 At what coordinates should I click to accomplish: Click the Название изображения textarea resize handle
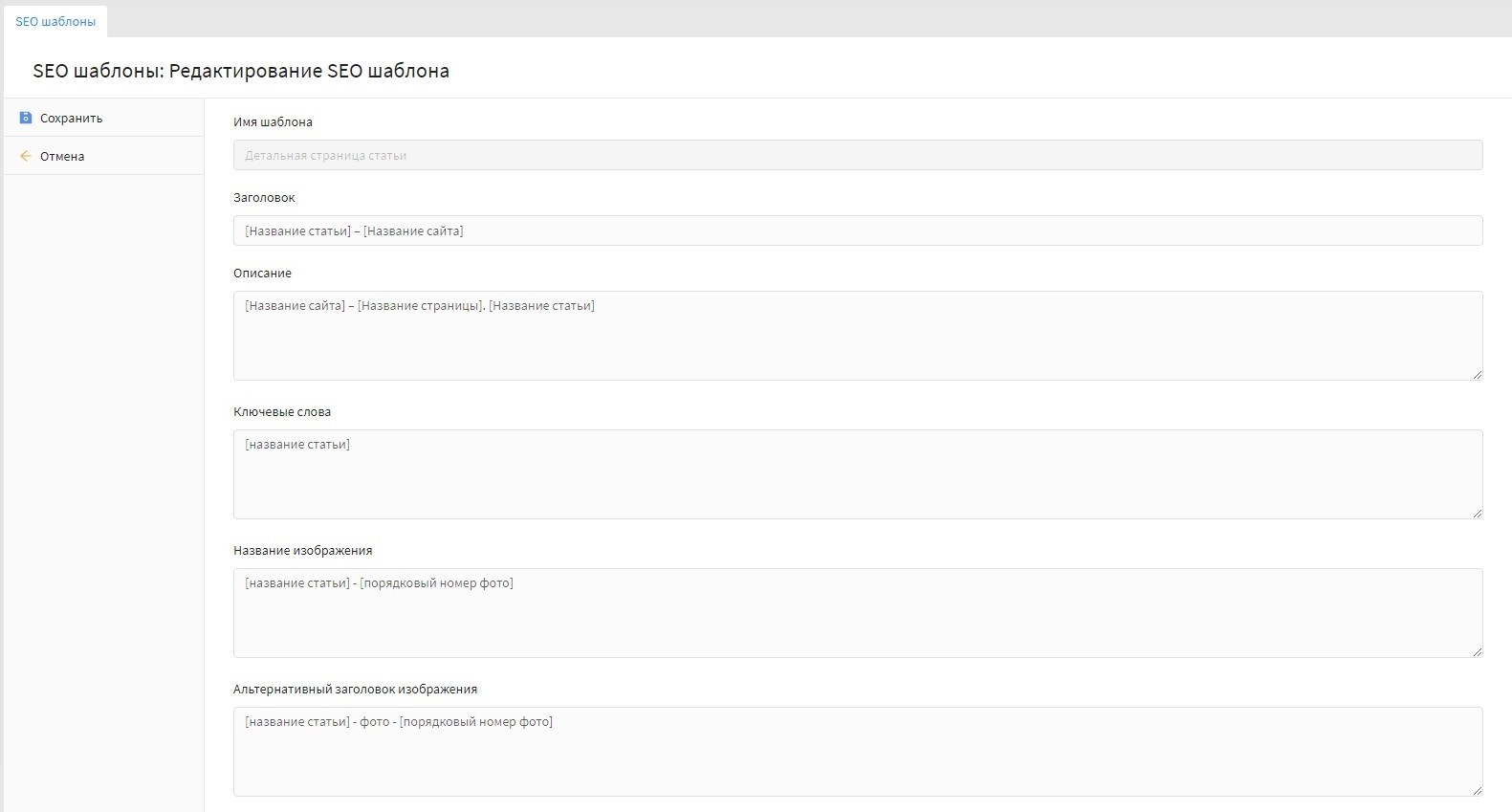pyautogui.click(x=1477, y=651)
